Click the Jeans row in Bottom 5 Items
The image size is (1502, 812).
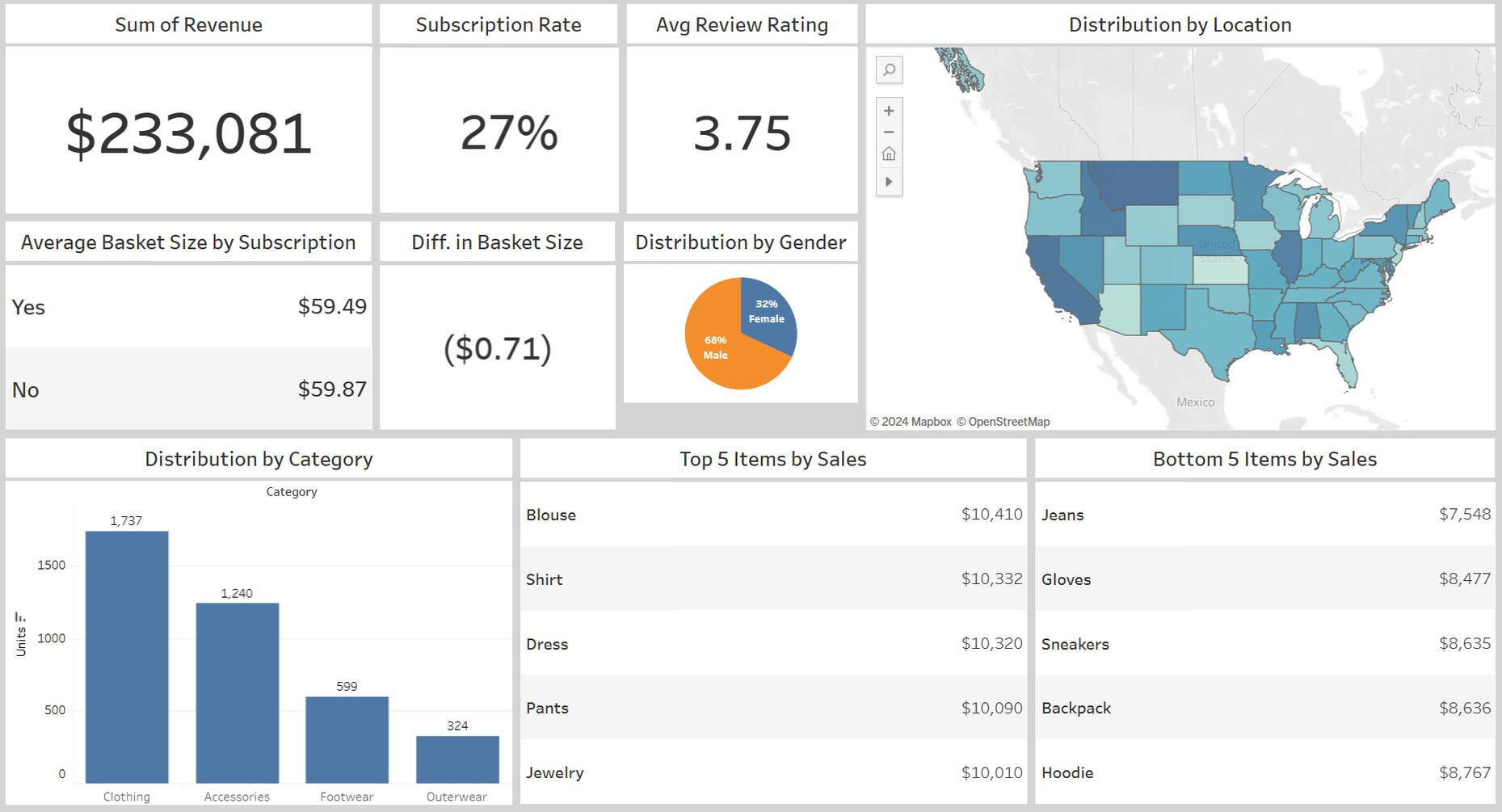(1264, 515)
